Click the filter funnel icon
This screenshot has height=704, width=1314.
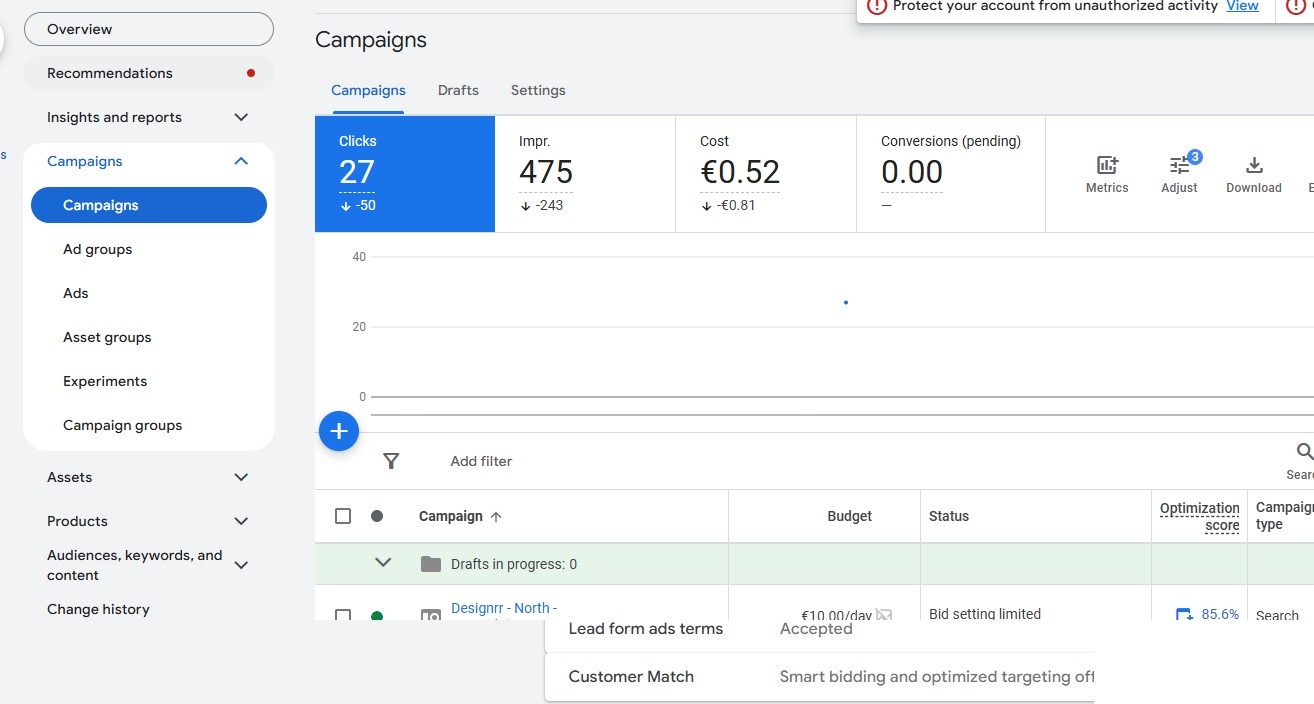click(x=391, y=461)
